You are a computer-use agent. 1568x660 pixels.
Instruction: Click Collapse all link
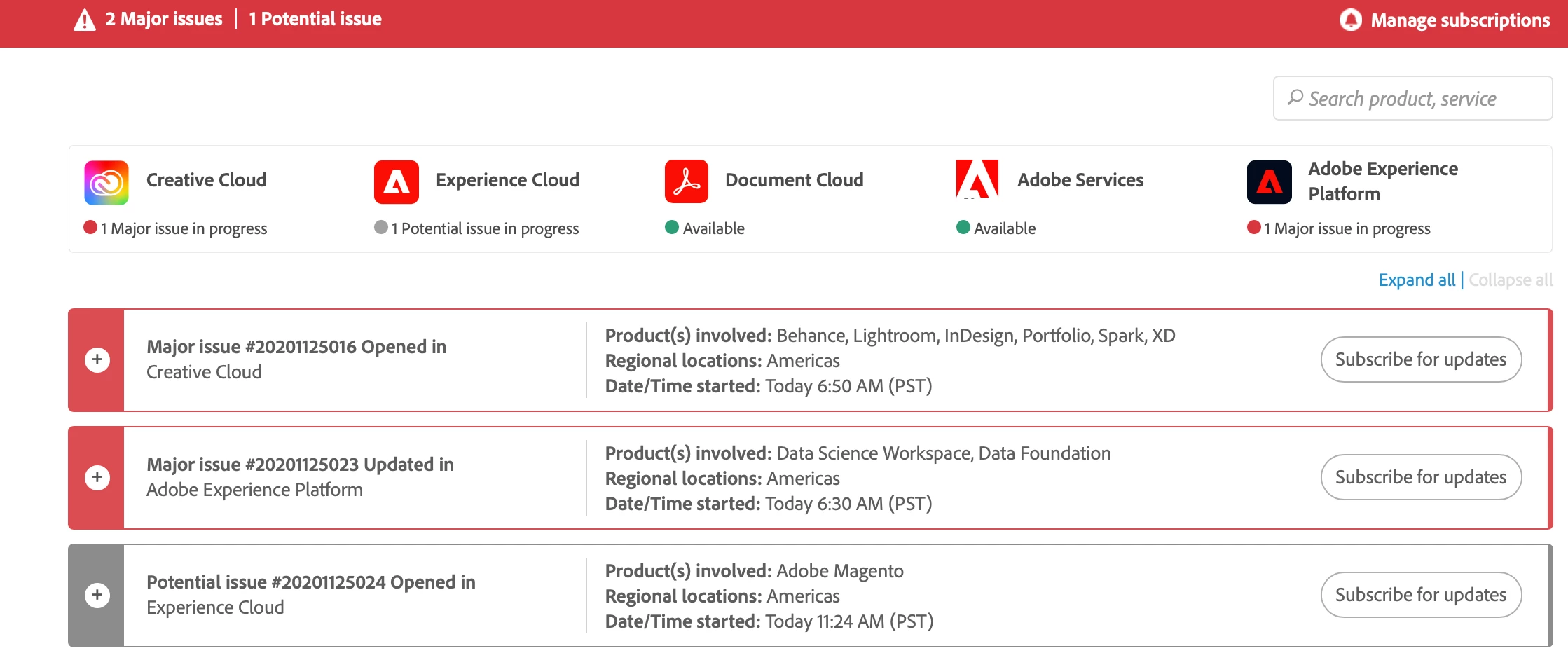(1511, 280)
